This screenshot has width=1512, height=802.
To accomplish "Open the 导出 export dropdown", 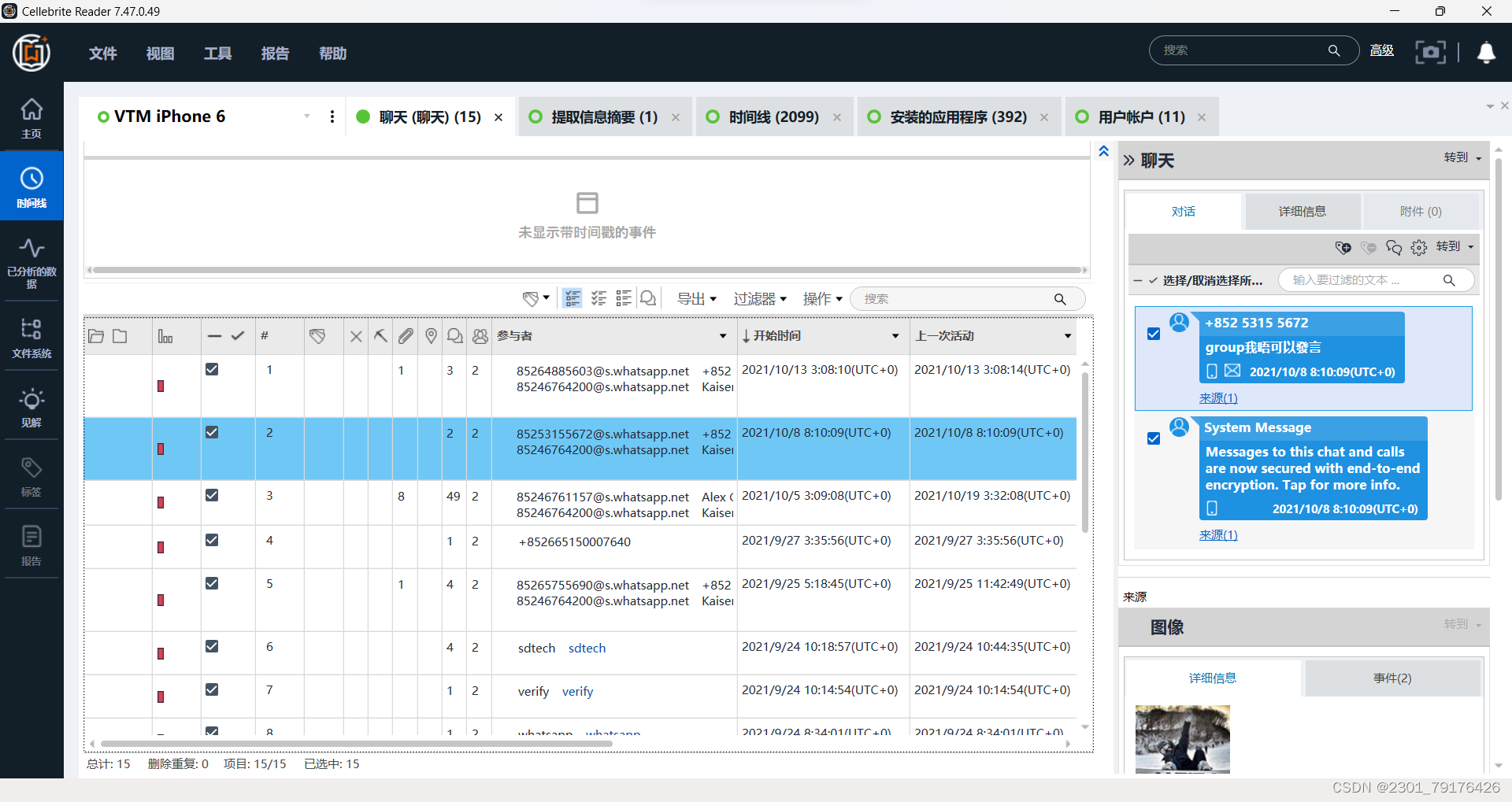I will pyautogui.click(x=696, y=299).
